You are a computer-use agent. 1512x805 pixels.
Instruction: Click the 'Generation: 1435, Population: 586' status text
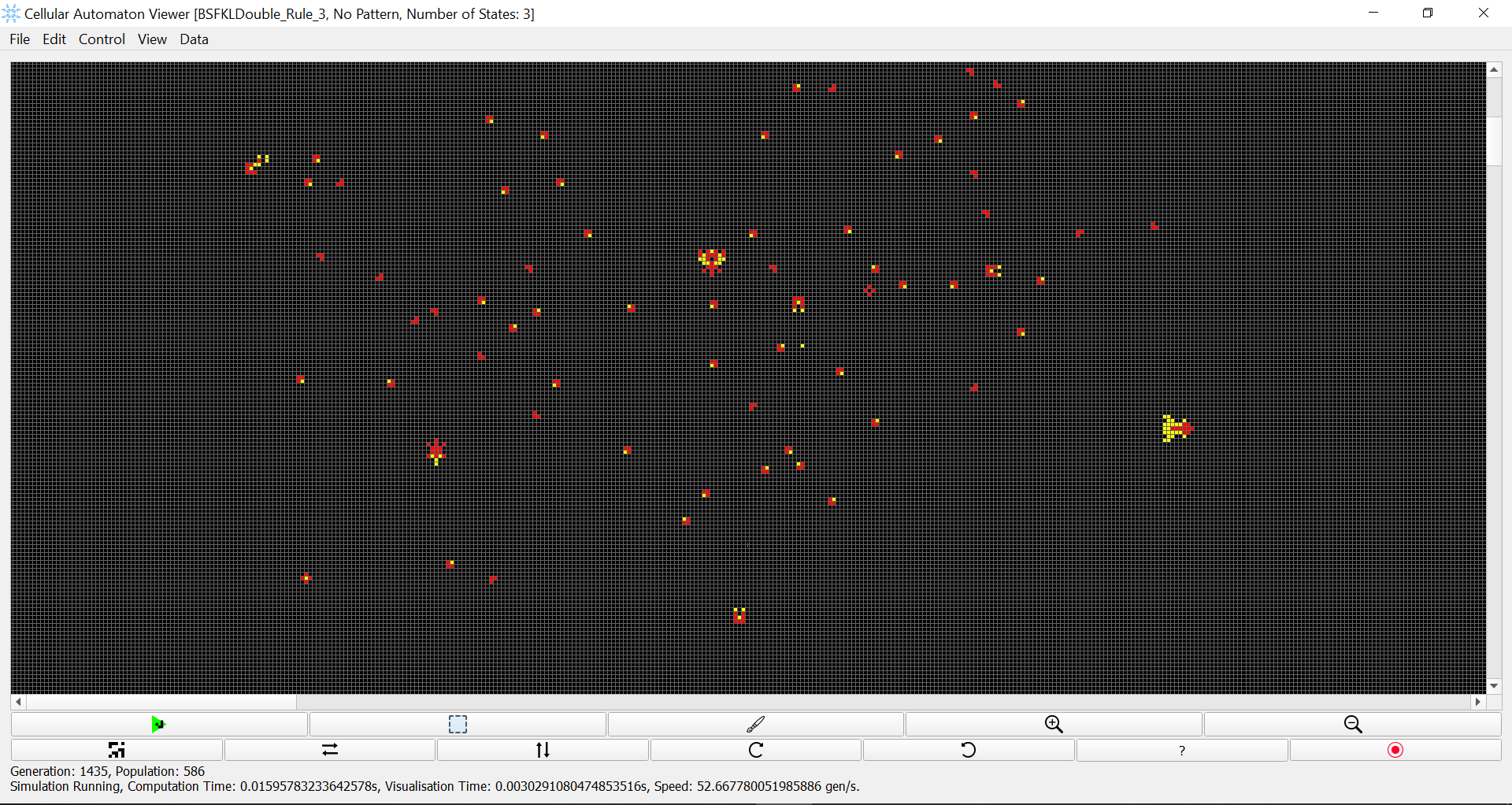[x=107, y=771]
